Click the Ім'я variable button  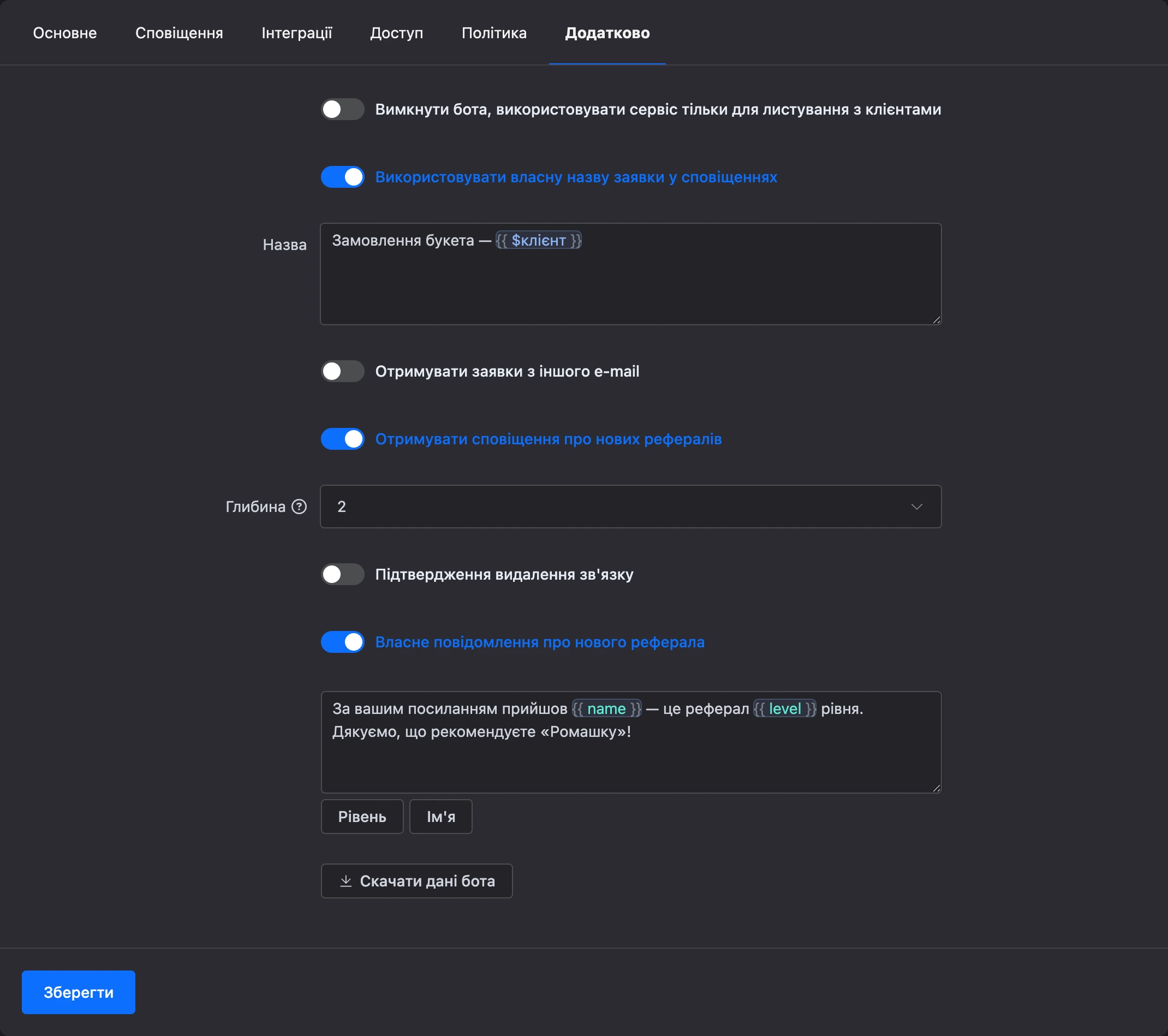pyautogui.click(x=440, y=817)
